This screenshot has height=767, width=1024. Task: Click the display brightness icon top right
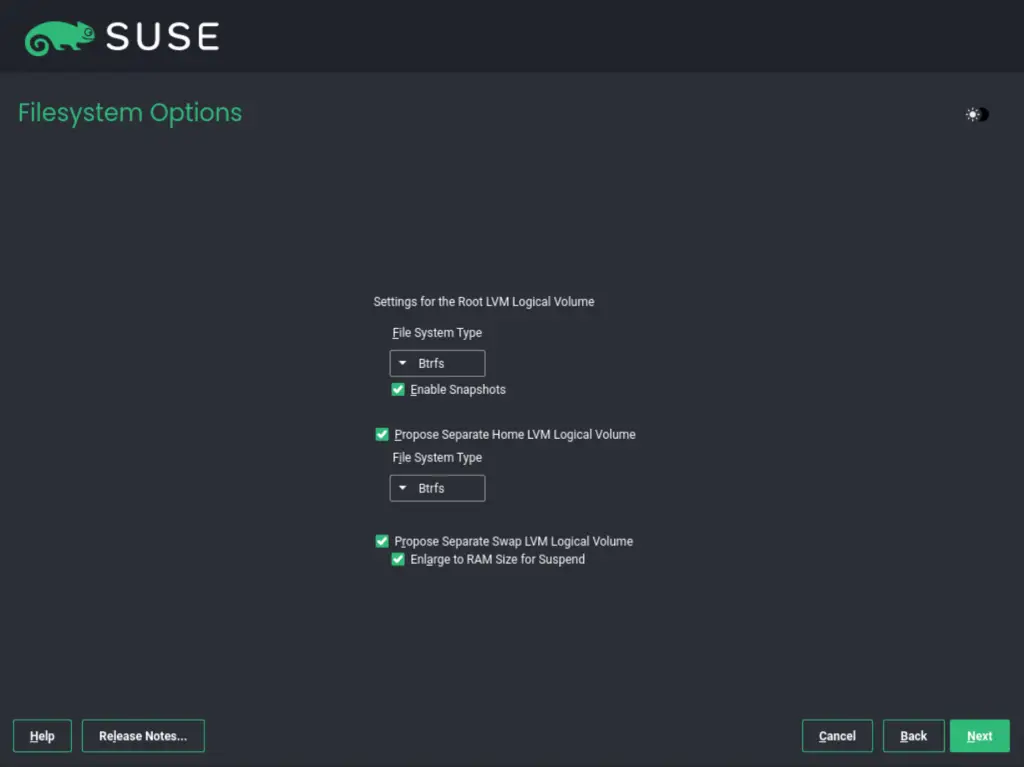click(976, 114)
